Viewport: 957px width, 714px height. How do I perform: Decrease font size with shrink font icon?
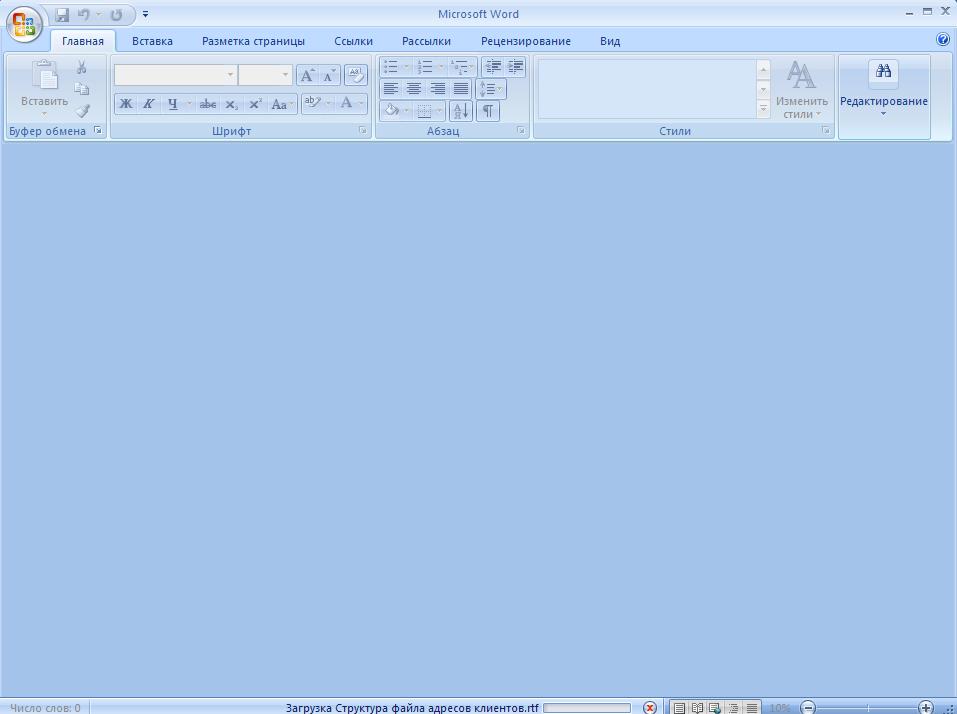(x=330, y=75)
